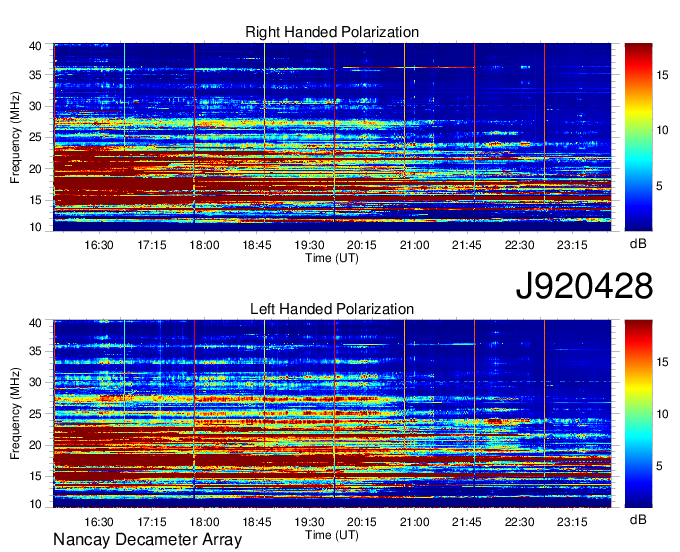Click the Right Handed Polarization plot title
Viewport: 680px width, 552px height.
332,32
